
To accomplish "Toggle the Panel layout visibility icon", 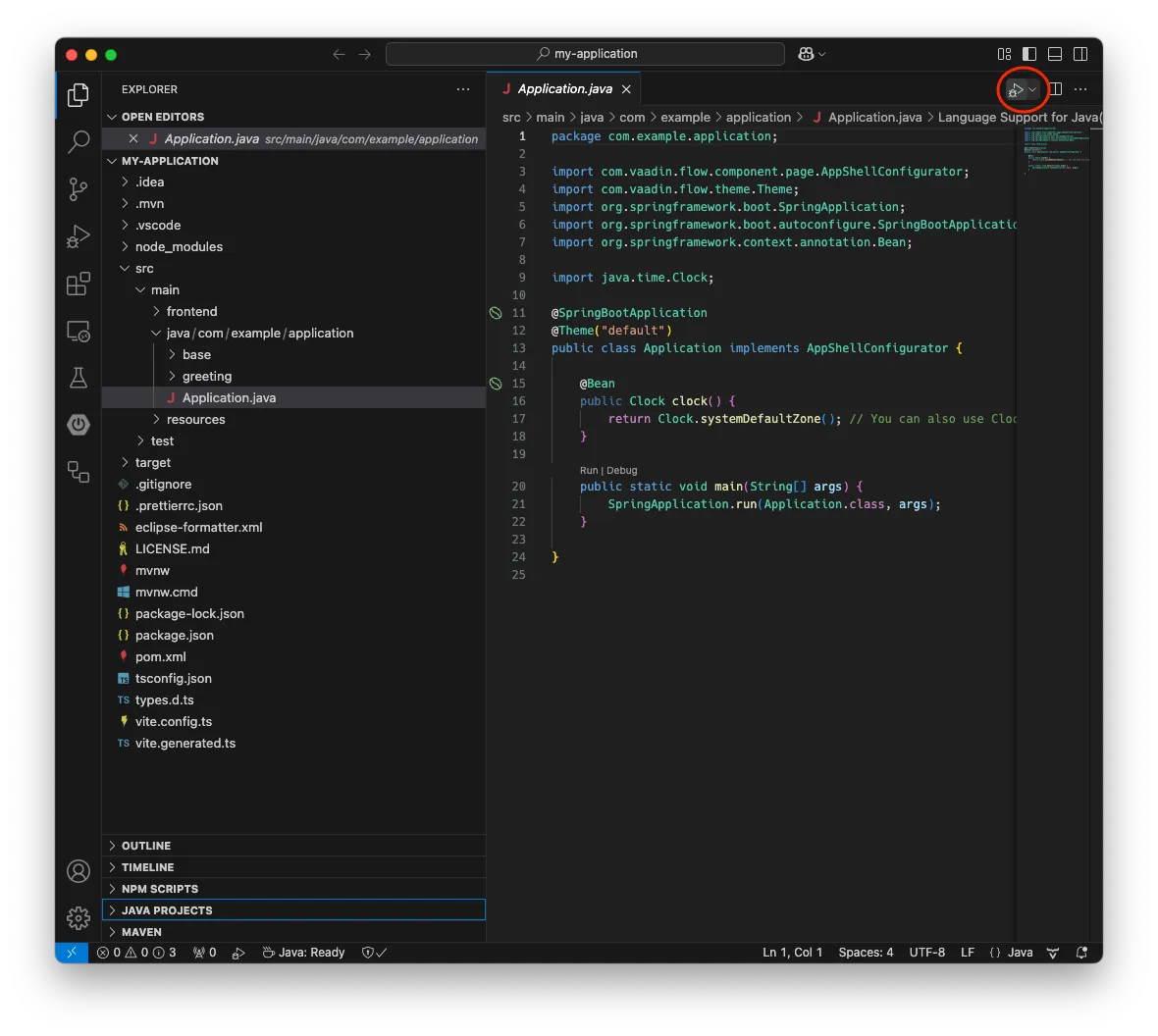I will [x=1054, y=54].
